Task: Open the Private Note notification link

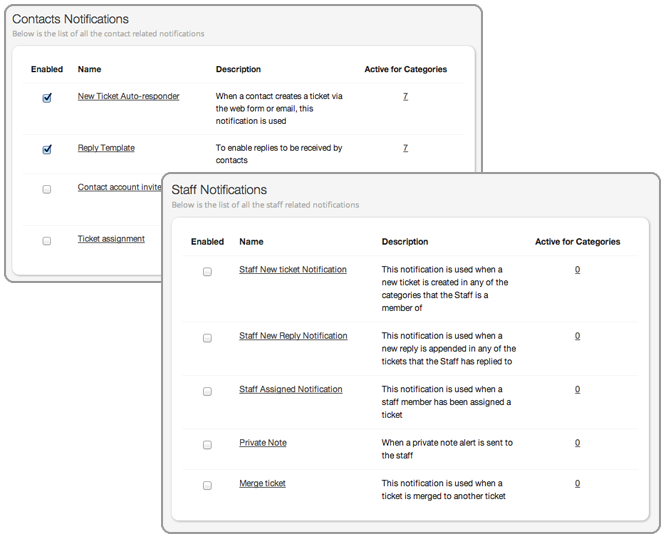Action: (x=263, y=442)
